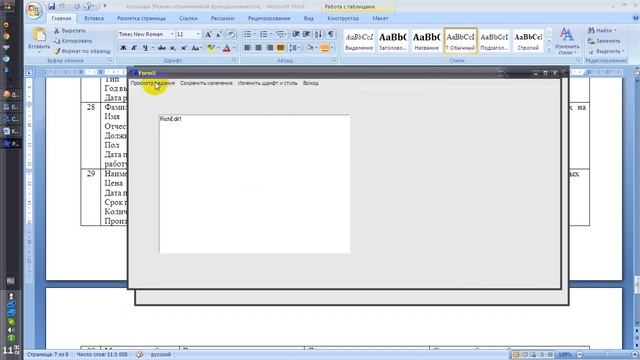Align text right
This screenshot has width=640, height=360.
pos(269,48)
